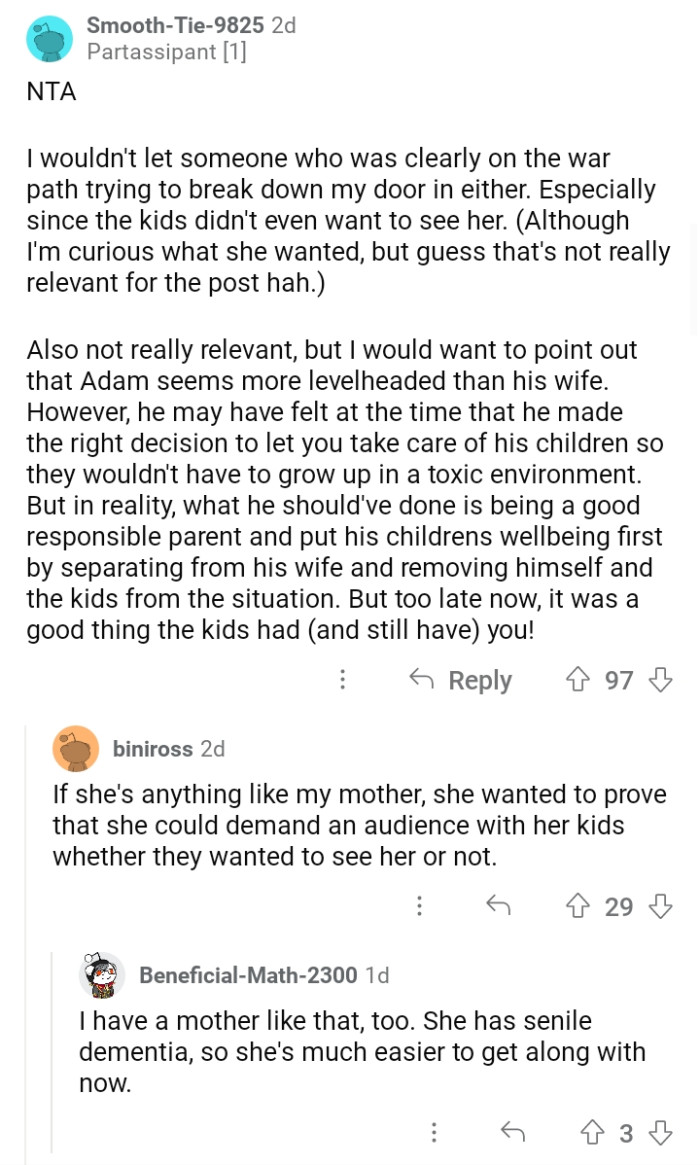Open biniross's user profile
The width and height of the screenshot is (700, 1165).
pos(153,748)
